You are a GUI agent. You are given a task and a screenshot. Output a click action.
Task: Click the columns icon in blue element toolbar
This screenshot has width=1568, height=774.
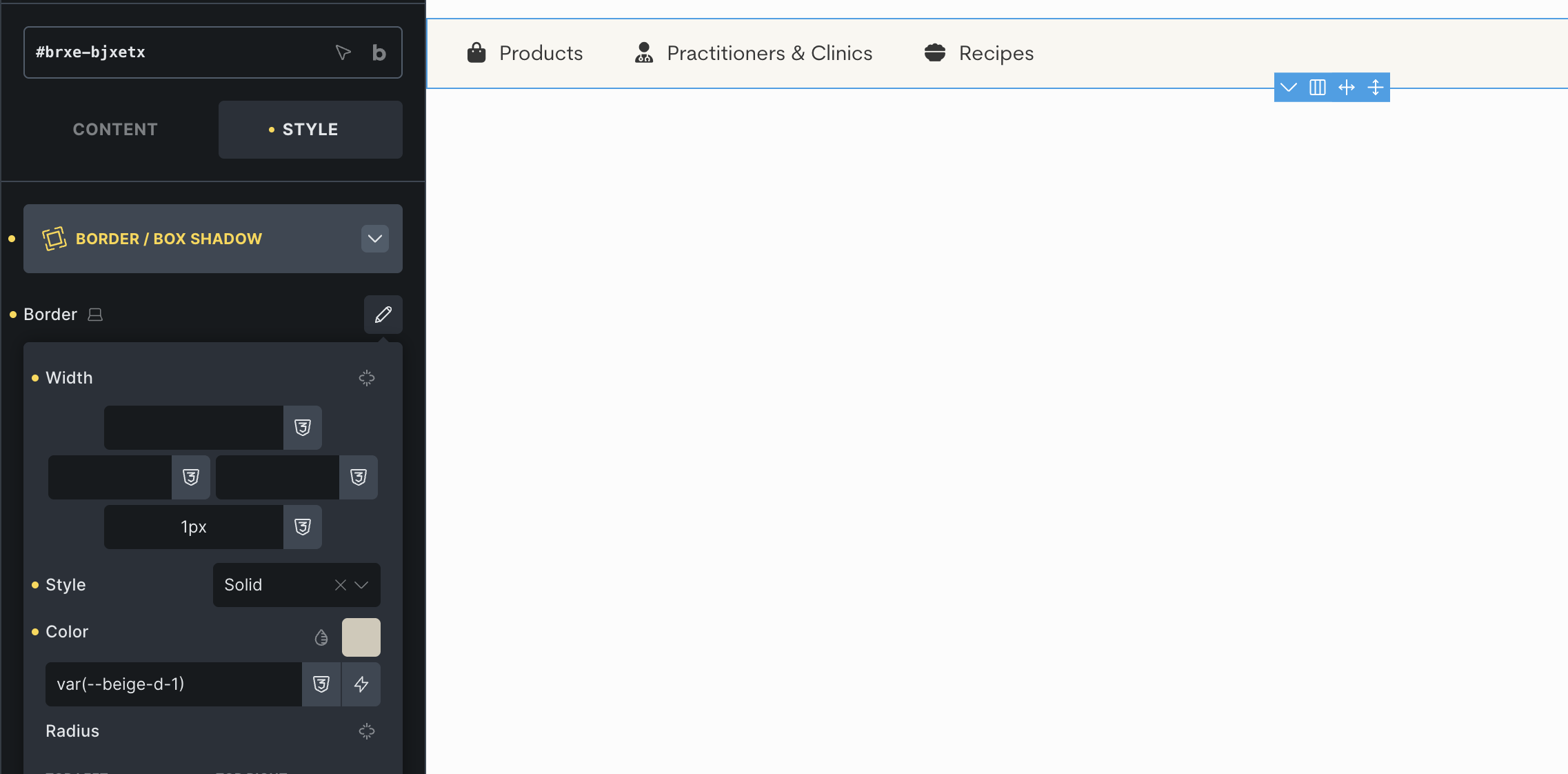tap(1317, 88)
